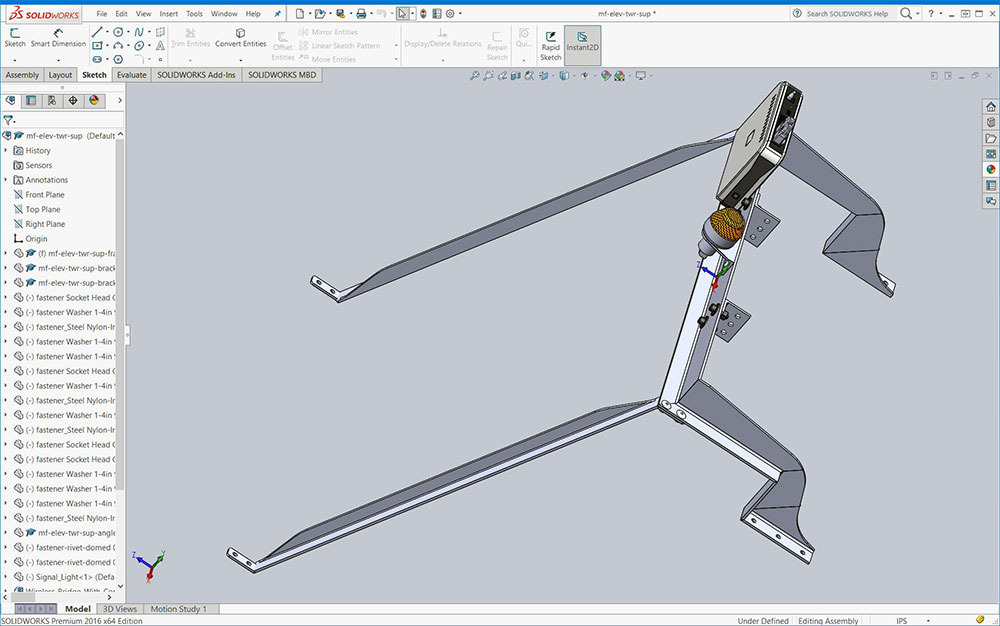Open the DisplayManager panel tab

(94, 100)
